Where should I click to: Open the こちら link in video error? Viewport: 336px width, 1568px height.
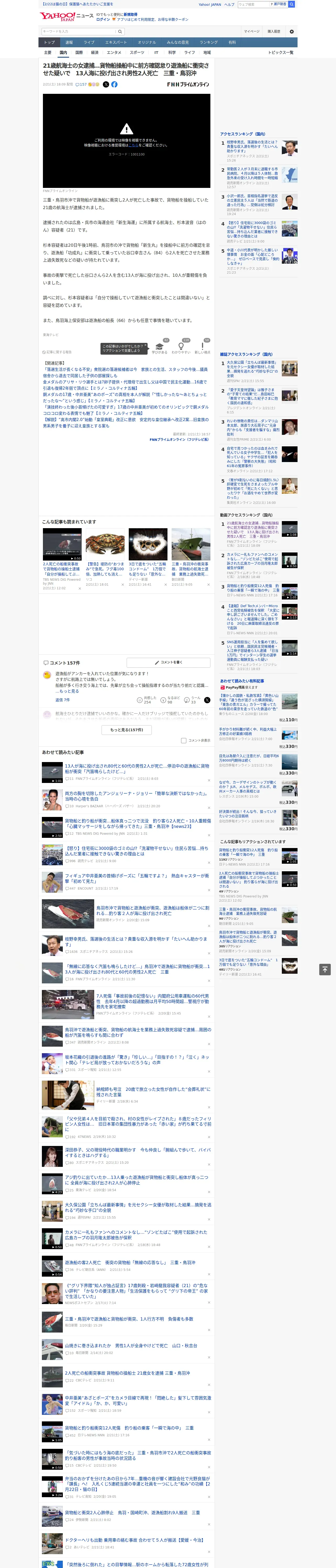click(x=133, y=146)
